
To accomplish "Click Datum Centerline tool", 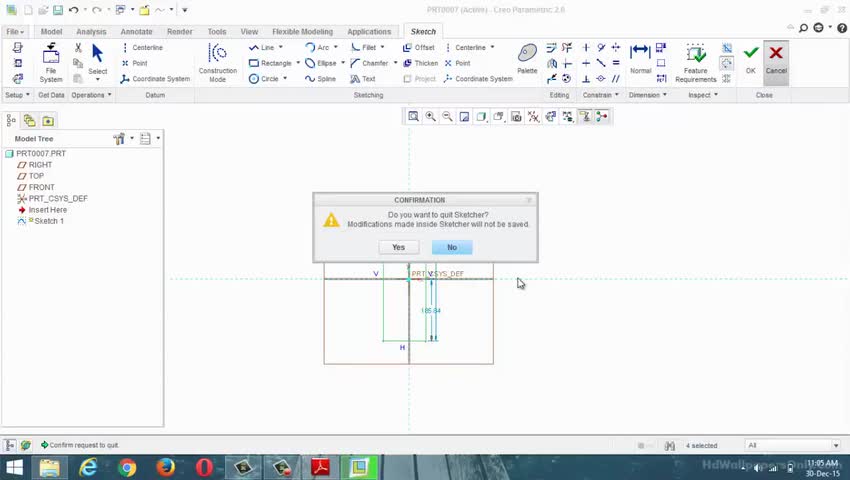I will coord(142,48).
